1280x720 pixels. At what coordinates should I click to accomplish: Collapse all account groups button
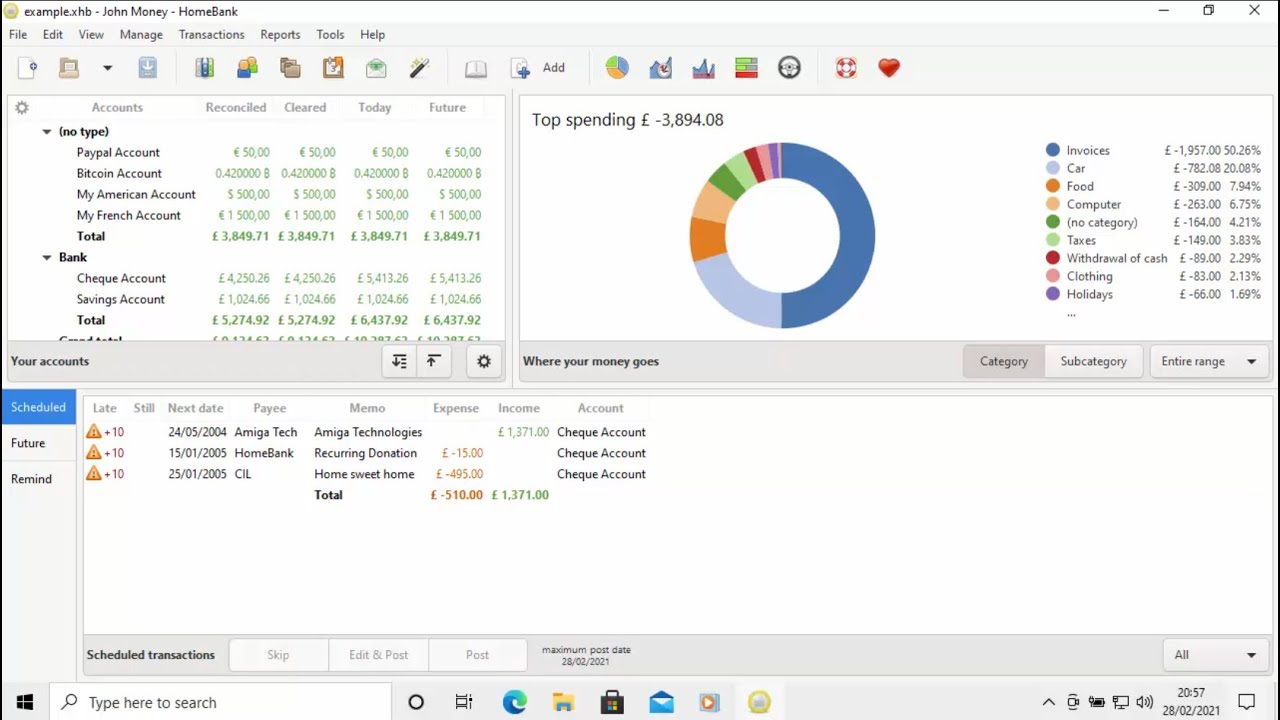[433, 361]
